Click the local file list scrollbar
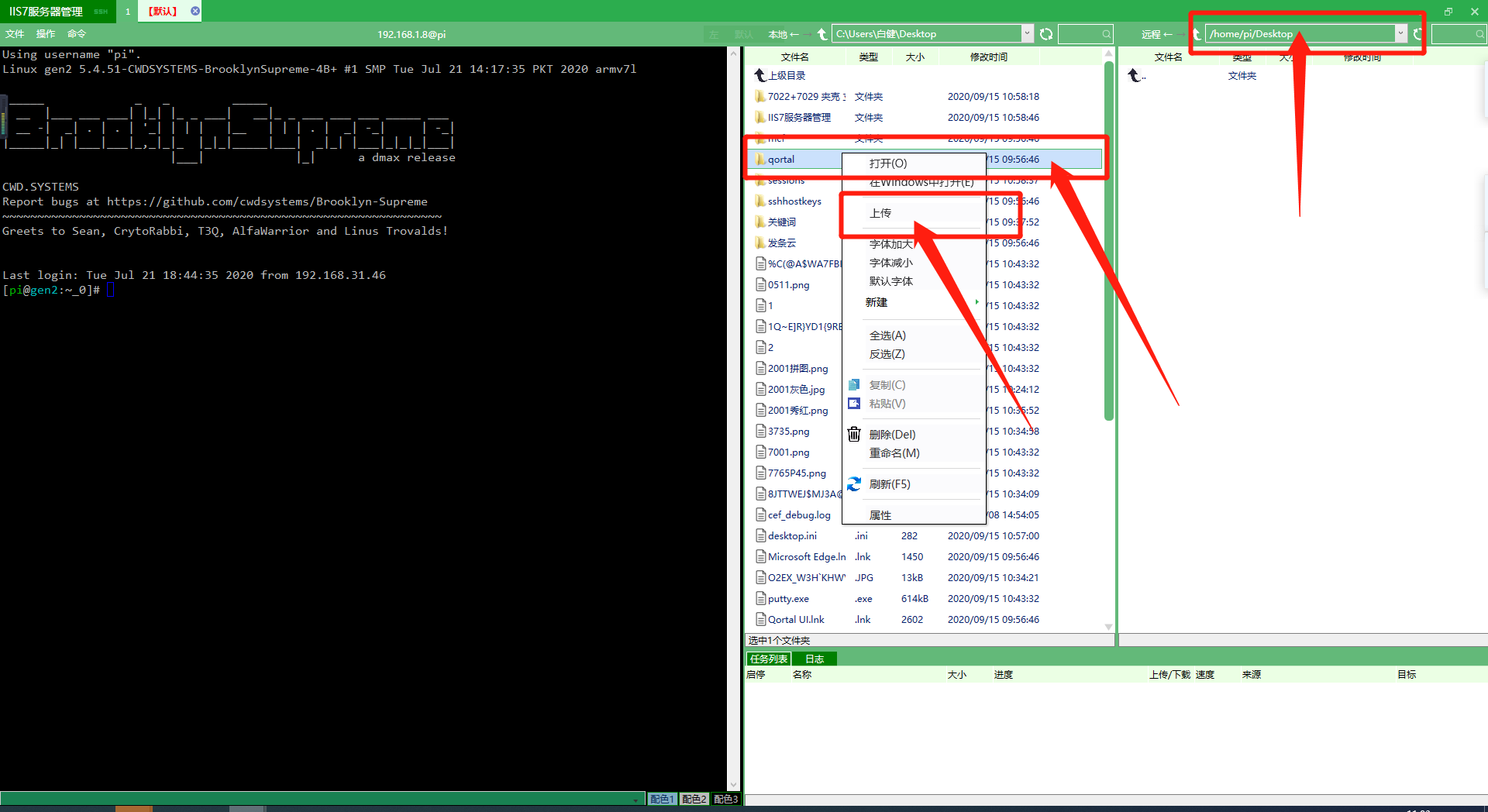Image resolution: width=1488 pixels, height=812 pixels. (1108, 240)
